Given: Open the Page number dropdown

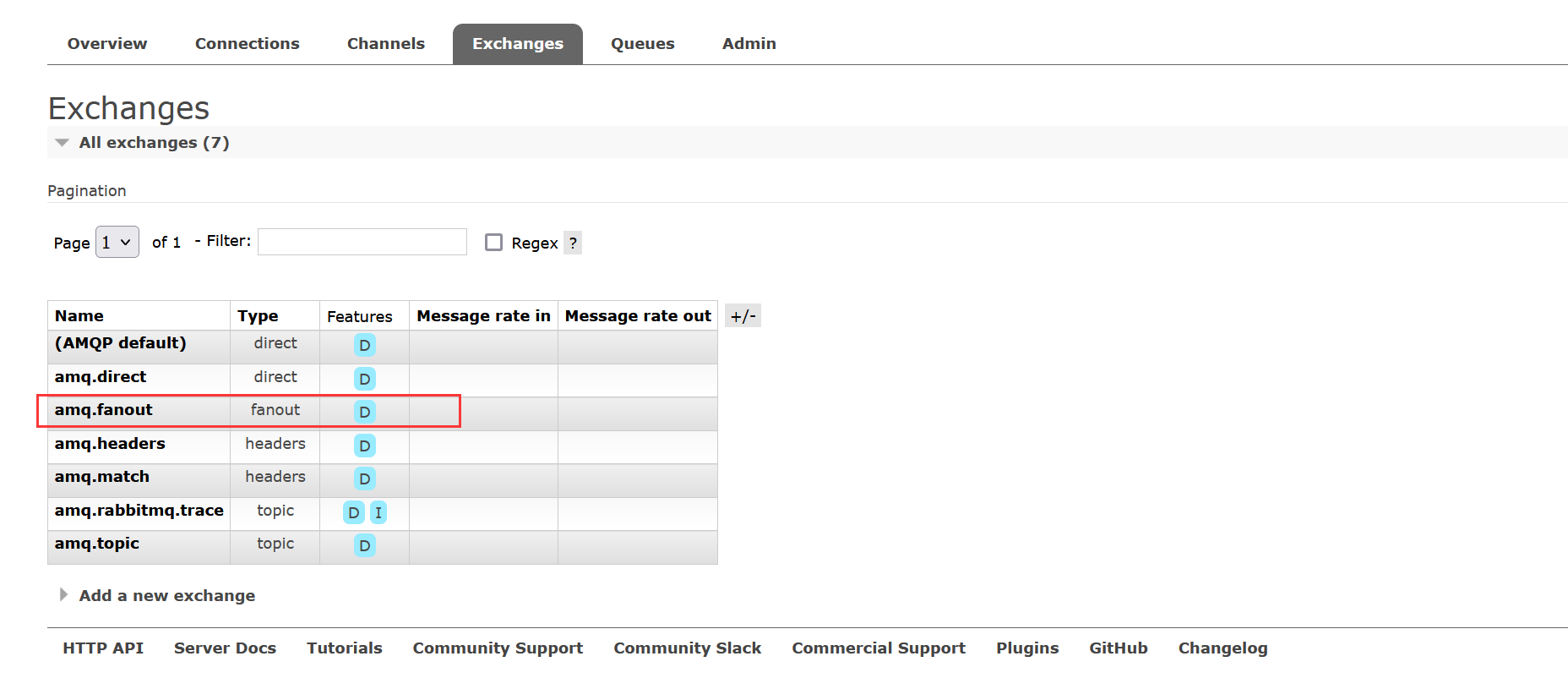Looking at the screenshot, I should [117, 242].
